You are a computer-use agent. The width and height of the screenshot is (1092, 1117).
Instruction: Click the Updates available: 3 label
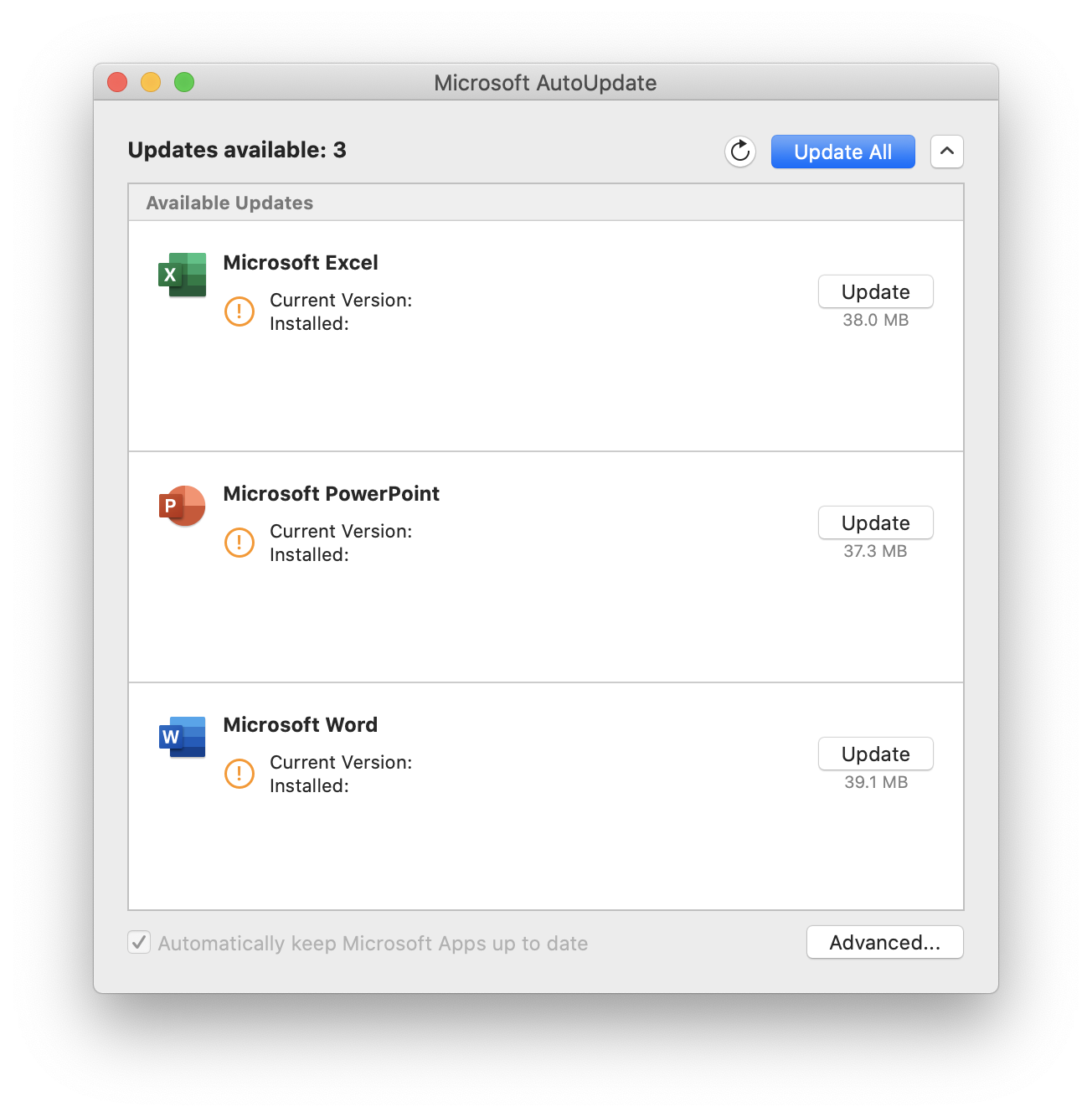click(x=237, y=150)
